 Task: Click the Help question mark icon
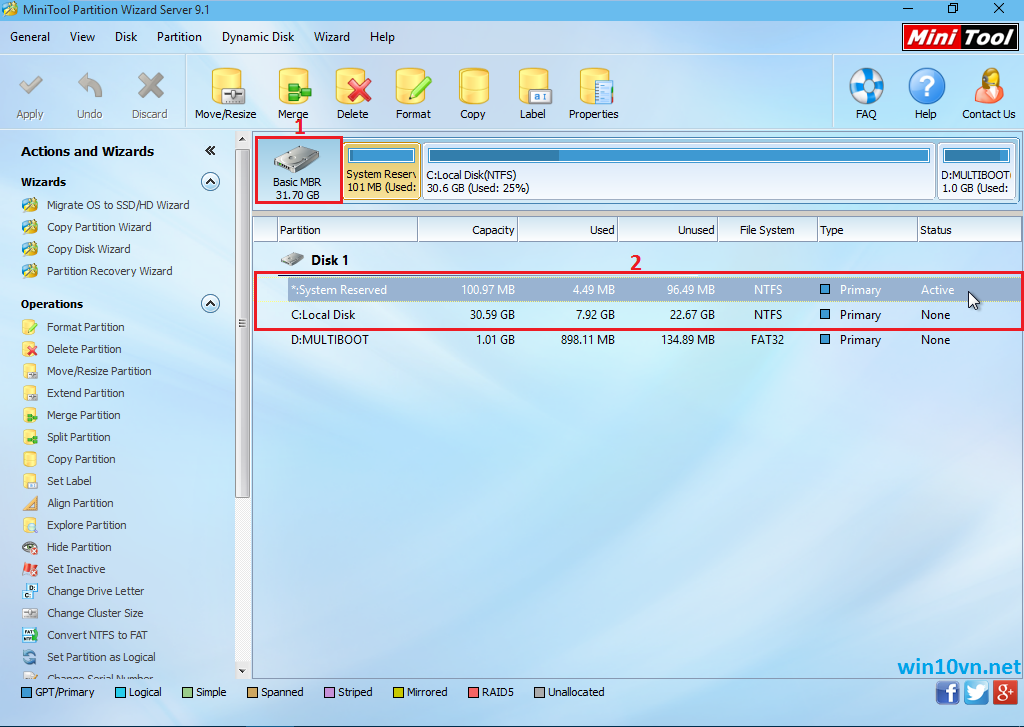(x=926, y=86)
